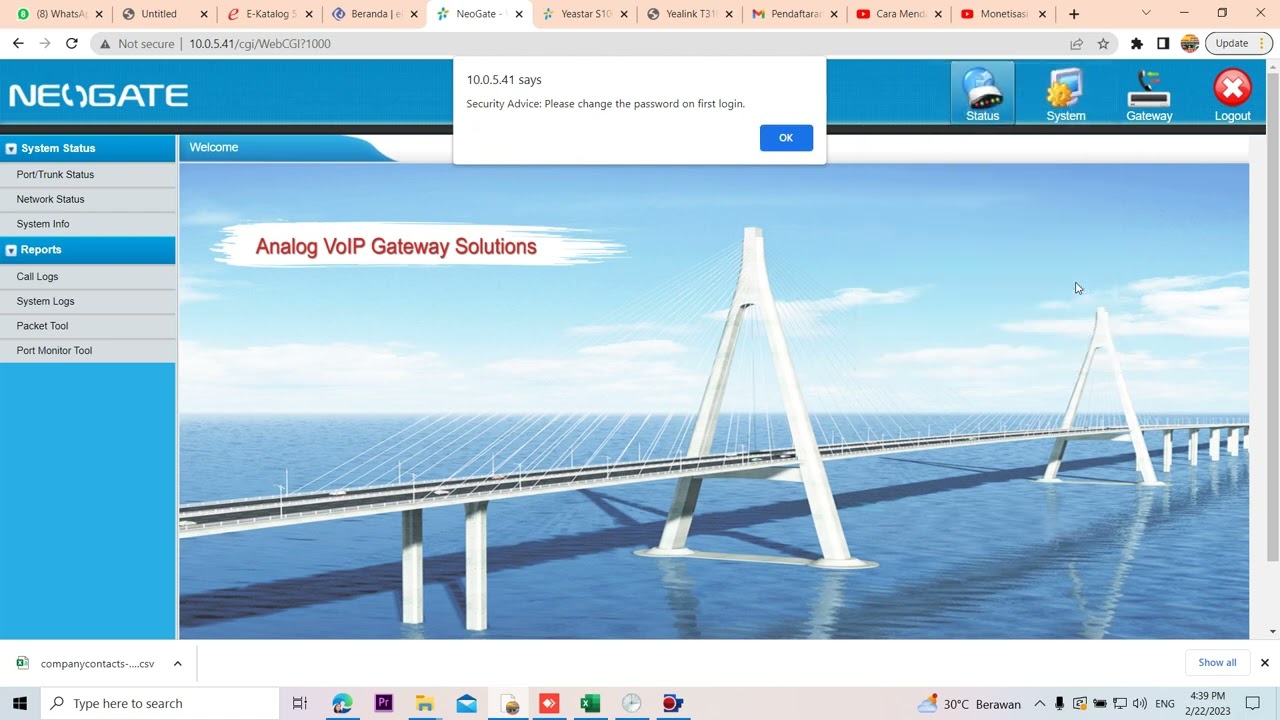This screenshot has height=720, width=1280.
Task: Click Show all downloads
Action: [1217, 662]
